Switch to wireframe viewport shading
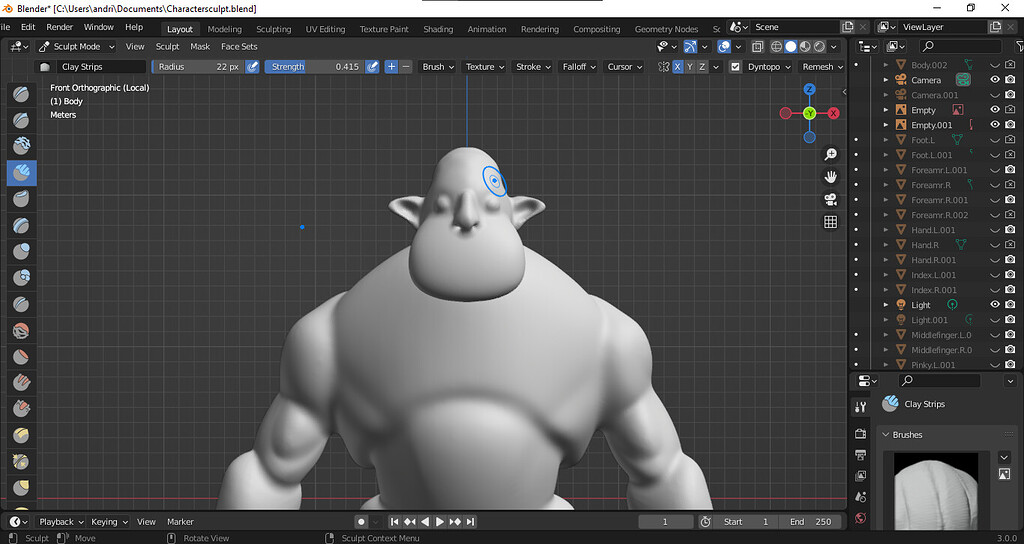Viewport: 1024px width, 544px height. (x=776, y=46)
